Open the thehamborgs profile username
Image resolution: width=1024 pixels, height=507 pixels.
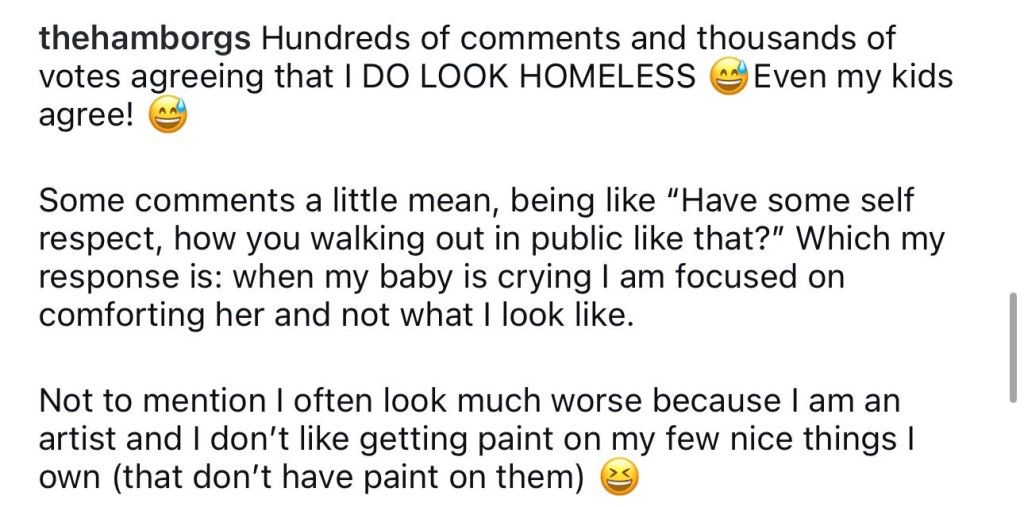point(144,40)
